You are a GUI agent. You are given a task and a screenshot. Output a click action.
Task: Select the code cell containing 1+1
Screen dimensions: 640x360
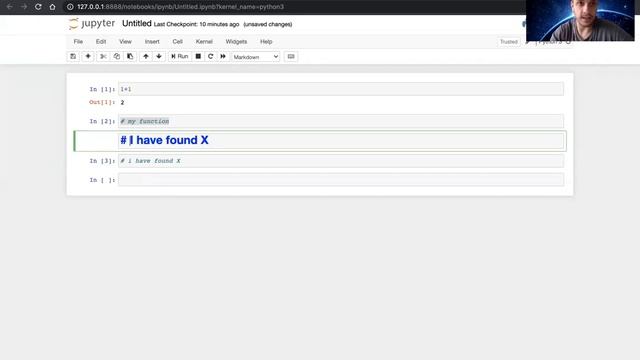coord(341,89)
